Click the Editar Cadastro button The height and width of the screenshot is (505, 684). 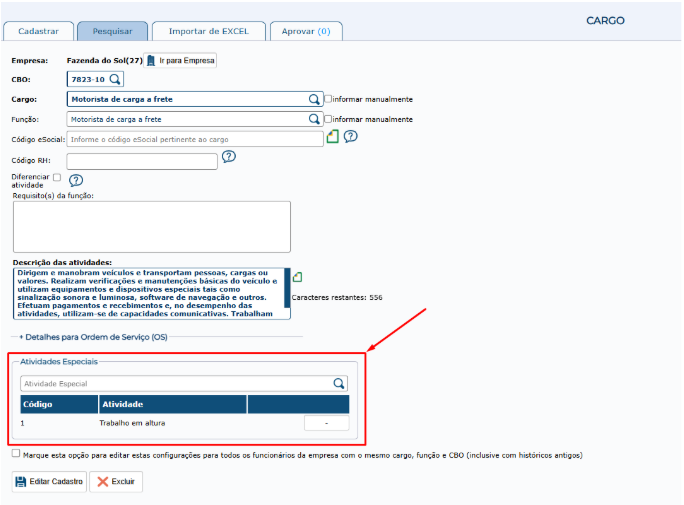click(x=49, y=481)
